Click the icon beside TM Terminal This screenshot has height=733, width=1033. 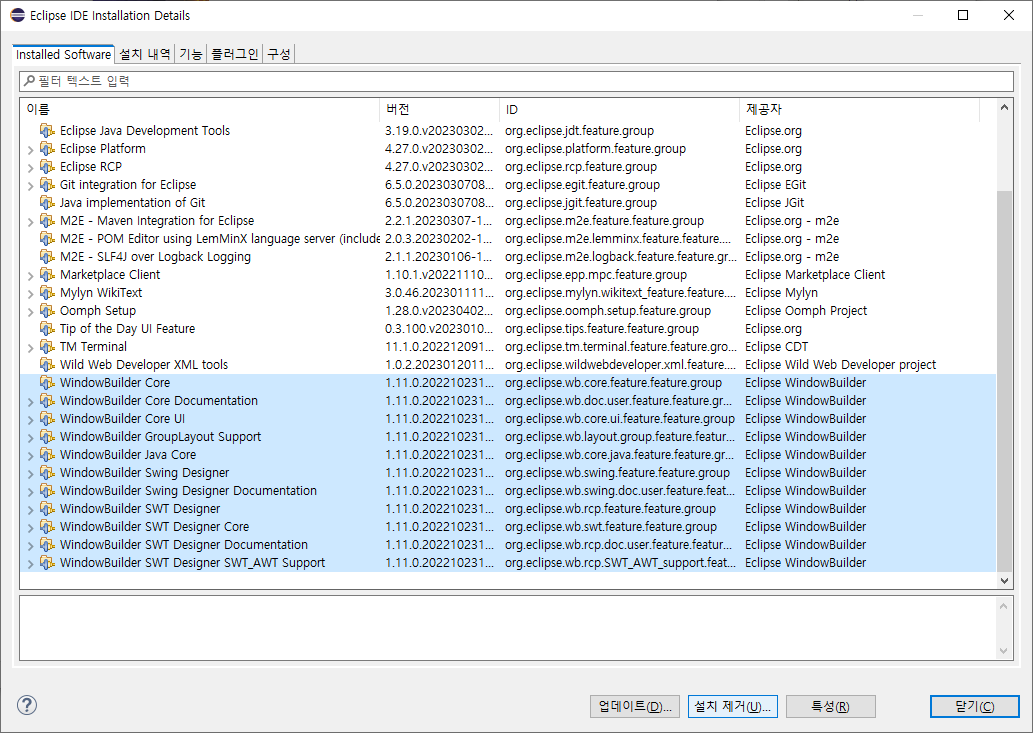click(x=47, y=346)
